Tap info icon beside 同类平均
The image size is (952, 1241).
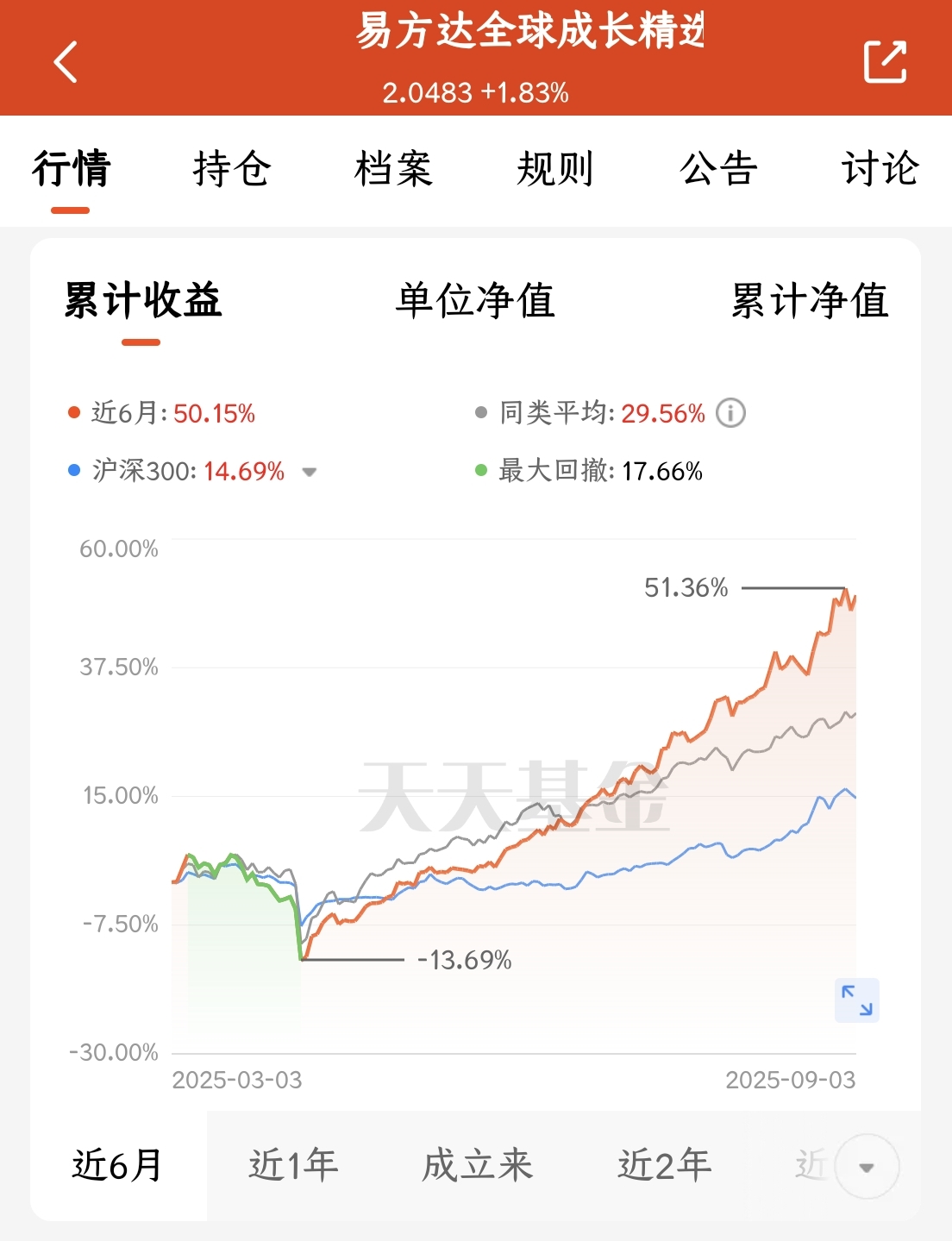click(x=731, y=413)
